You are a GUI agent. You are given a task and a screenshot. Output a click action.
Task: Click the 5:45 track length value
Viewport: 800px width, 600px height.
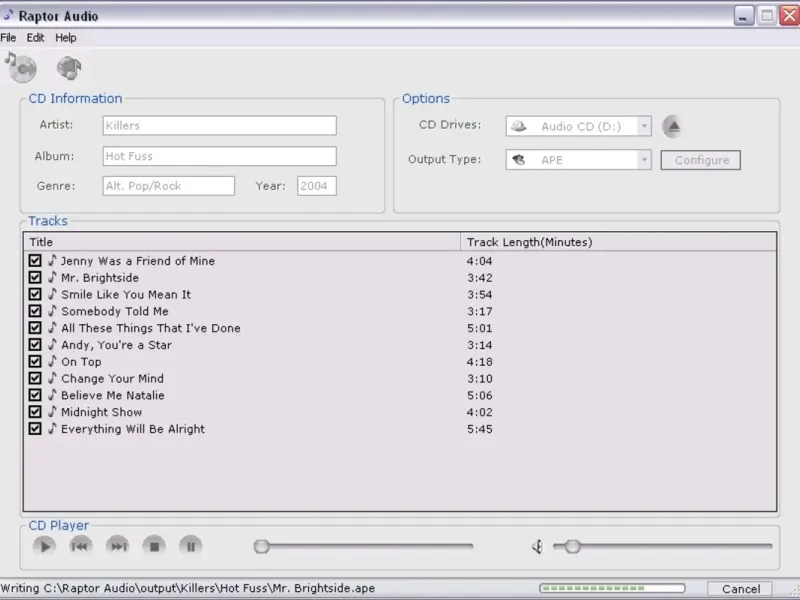(480, 429)
